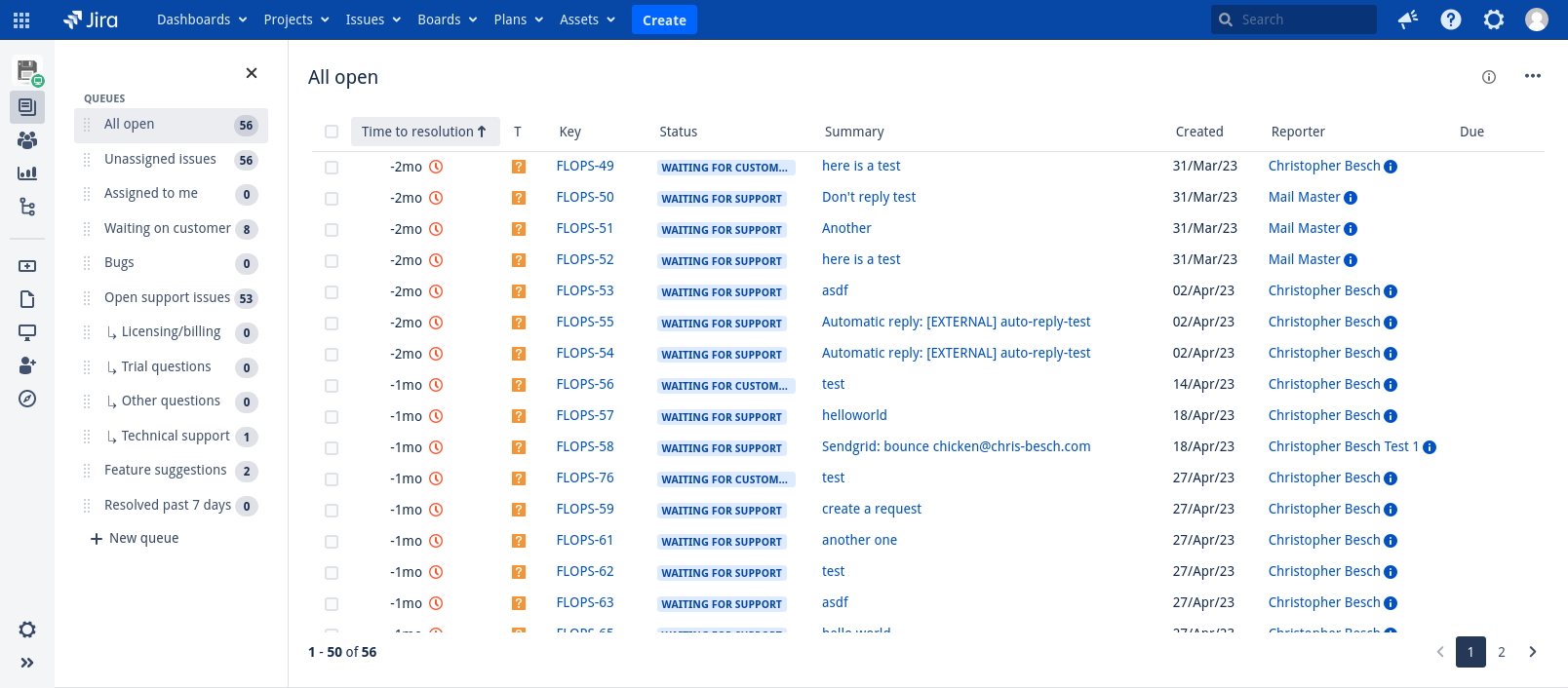1568x688 pixels.
Task: Open issue FLOPS-58 key link
Action: (585, 446)
